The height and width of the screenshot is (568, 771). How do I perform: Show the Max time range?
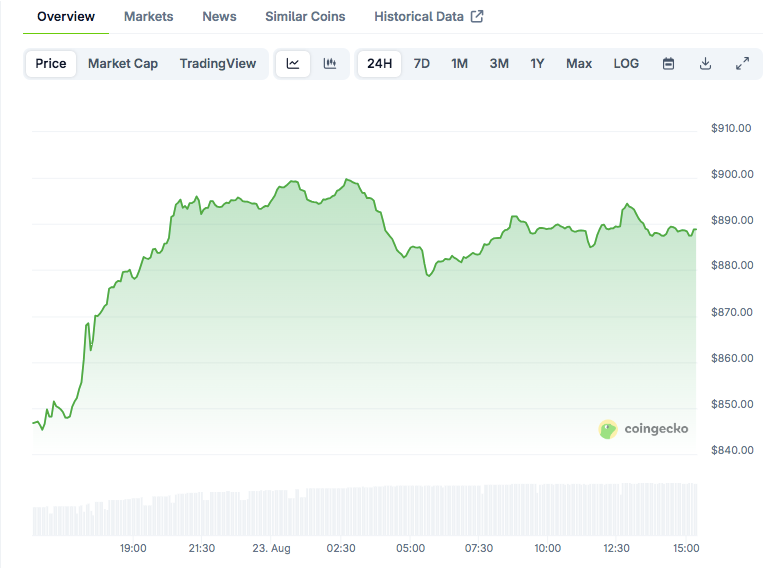coord(579,63)
